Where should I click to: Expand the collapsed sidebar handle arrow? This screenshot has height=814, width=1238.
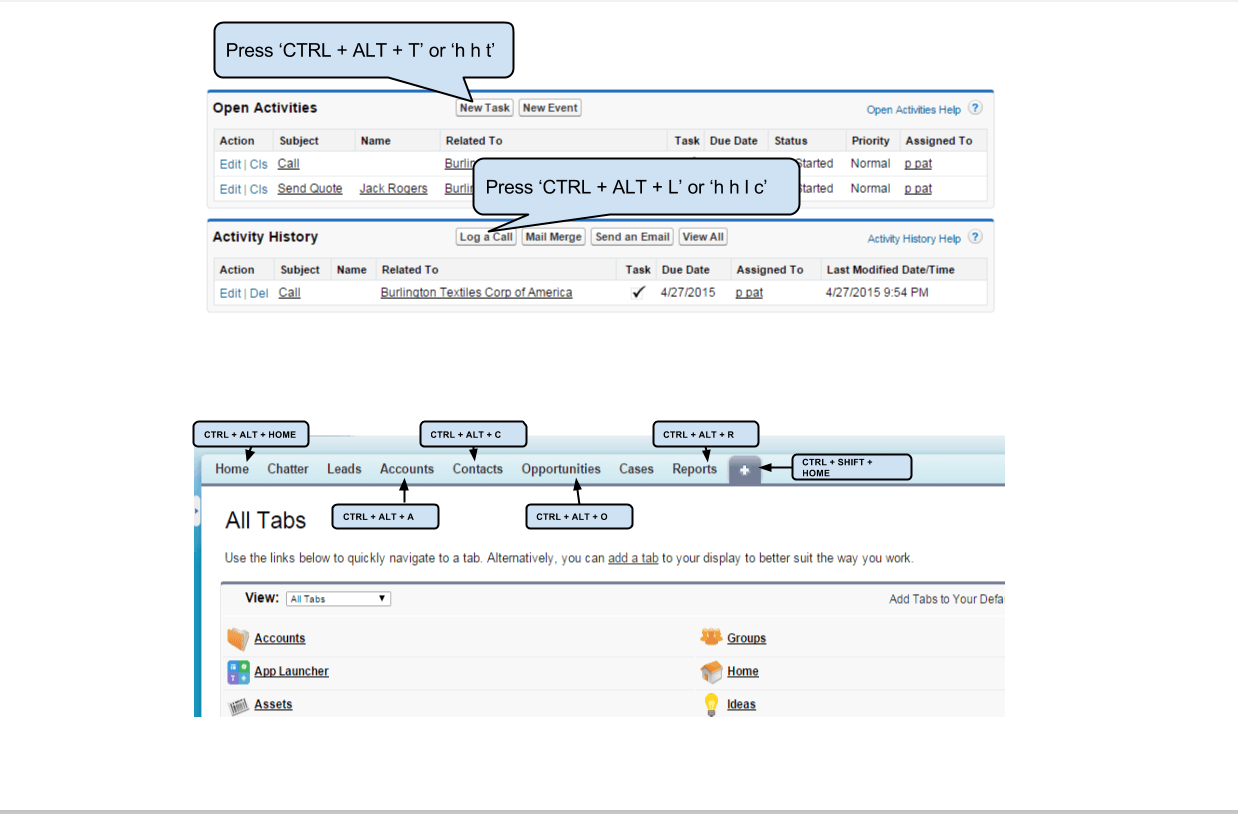click(197, 510)
